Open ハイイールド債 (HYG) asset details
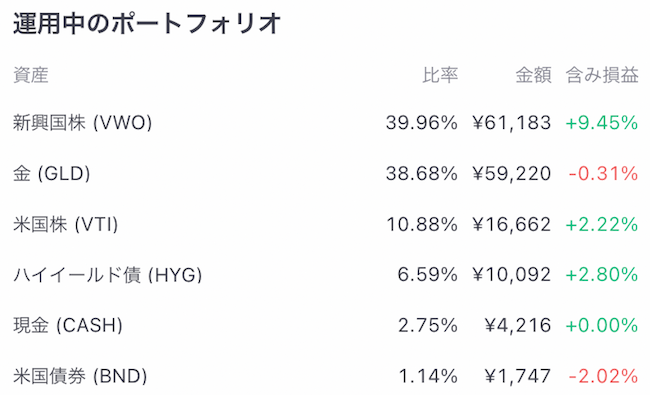The height and width of the screenshot is (395, 650). [x=107, y=275]
